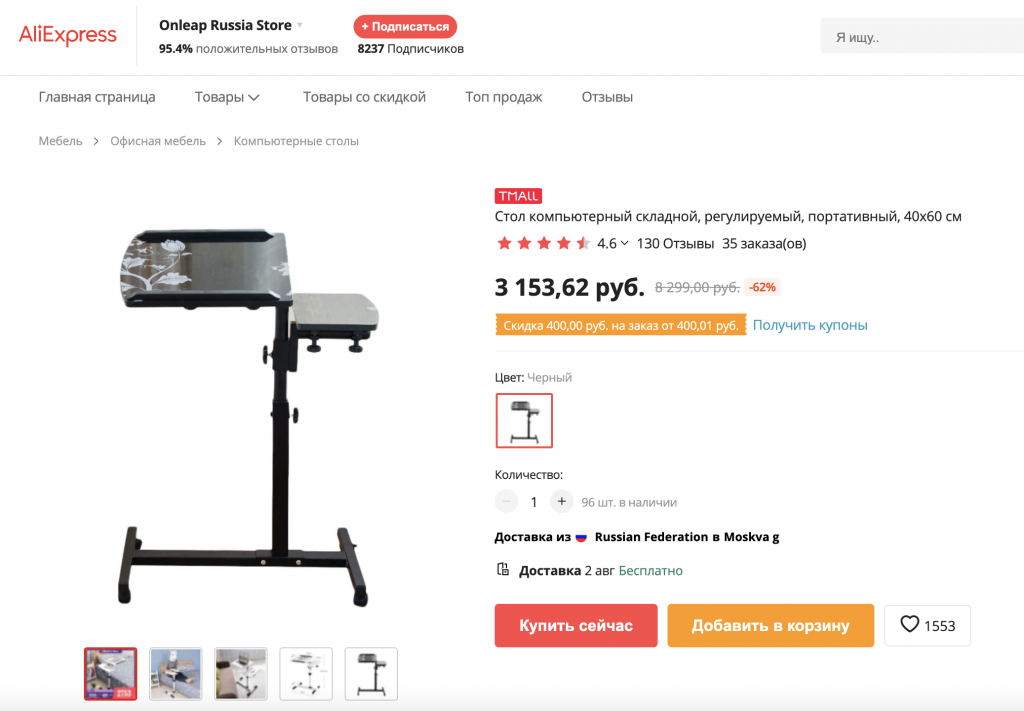Screen dimensions: 1024x711
Task: Click Добавить в корзину button
Action: [770, 625]
